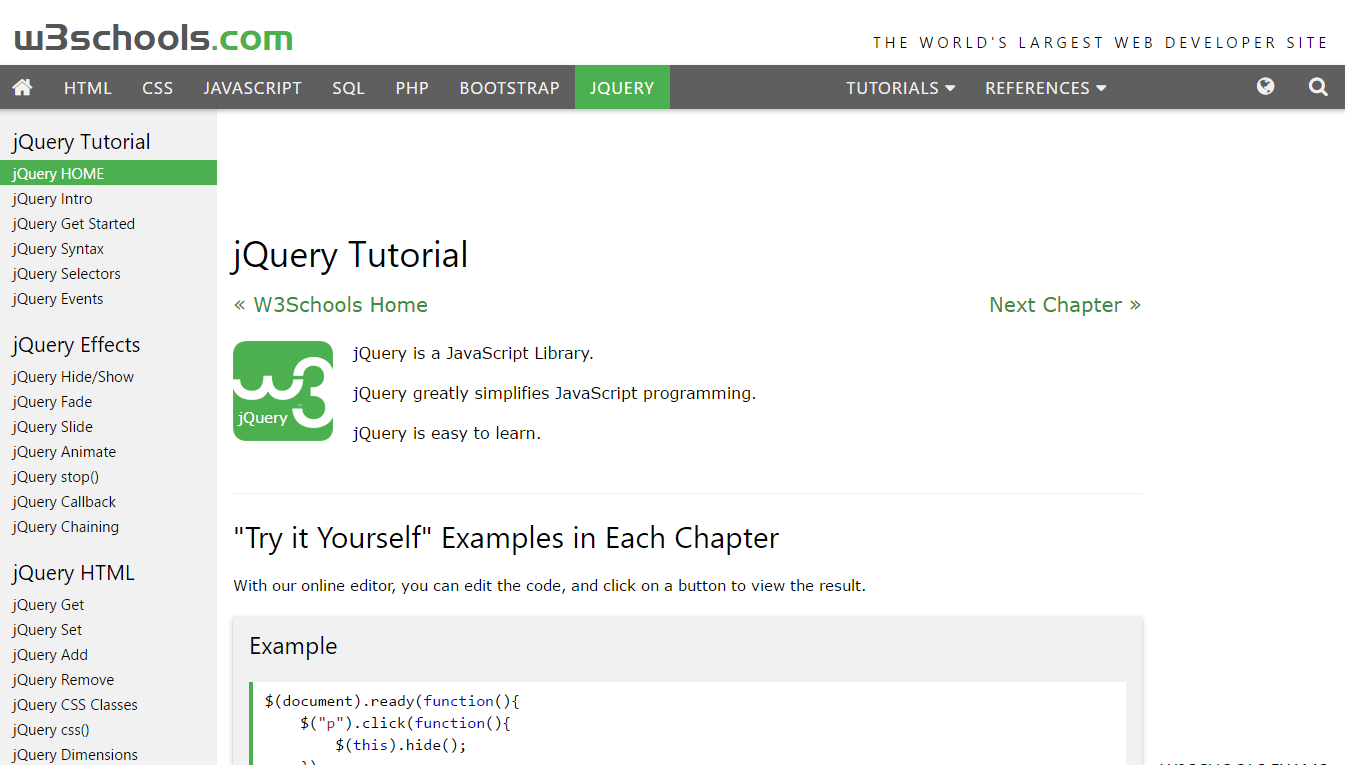Click text 'jQuery is a JavaScript Library.'
Screen dimensions: 1345x765
pos(473,353)
